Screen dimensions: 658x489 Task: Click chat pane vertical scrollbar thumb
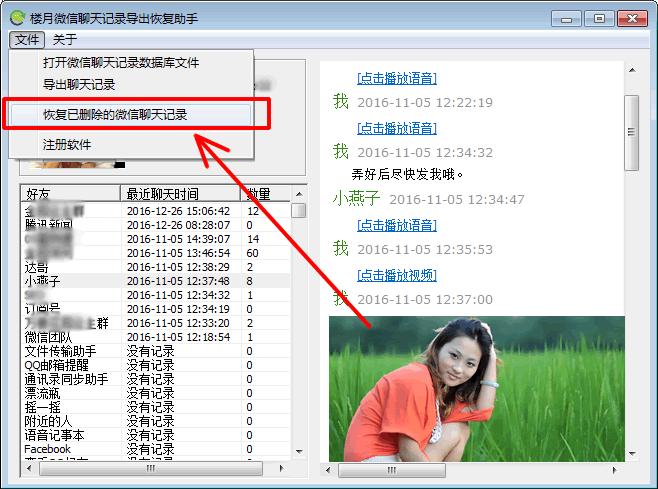coord(632,132)
